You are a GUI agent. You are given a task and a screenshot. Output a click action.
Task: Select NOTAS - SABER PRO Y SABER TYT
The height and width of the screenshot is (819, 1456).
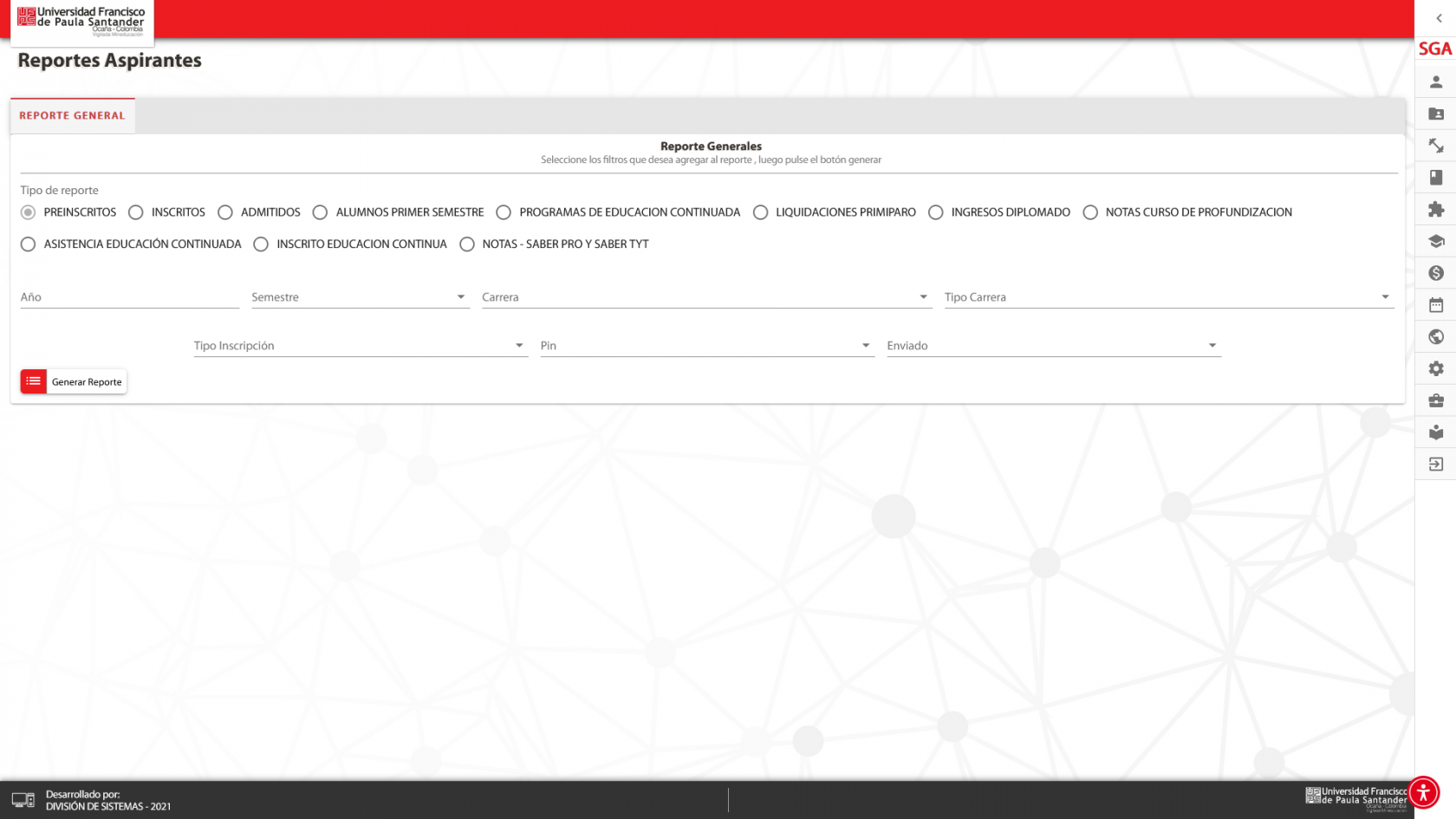(x=467, y=244)
